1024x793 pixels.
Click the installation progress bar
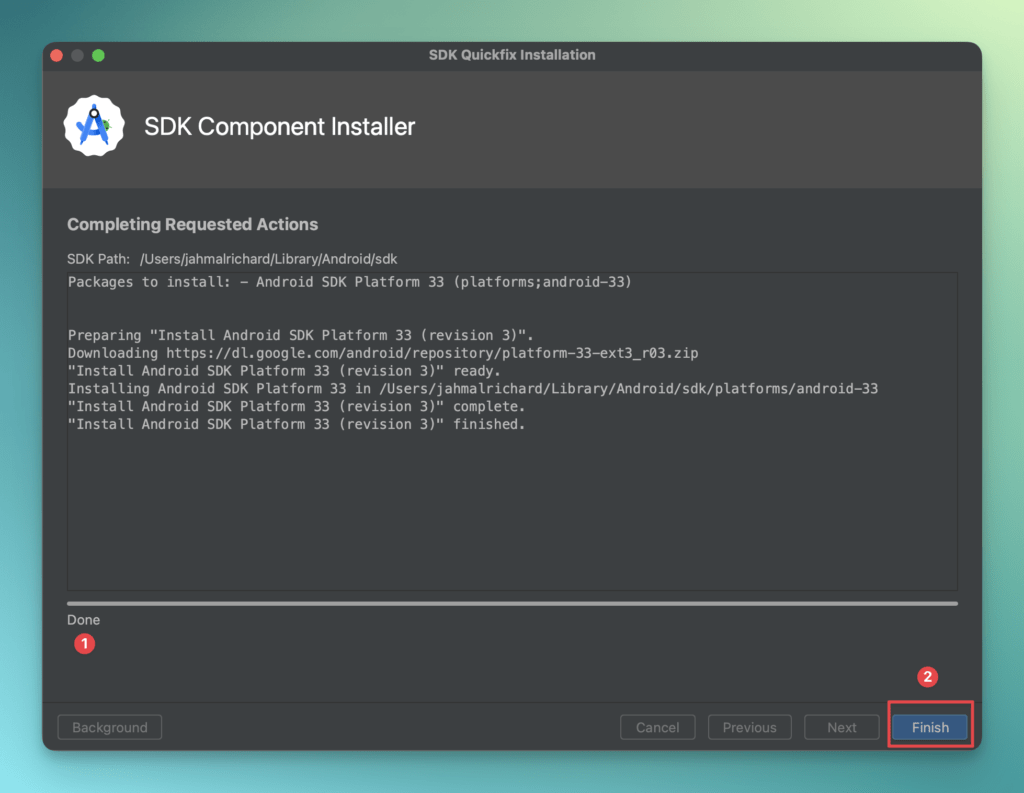pyautogui.click(x=512, y=604)
